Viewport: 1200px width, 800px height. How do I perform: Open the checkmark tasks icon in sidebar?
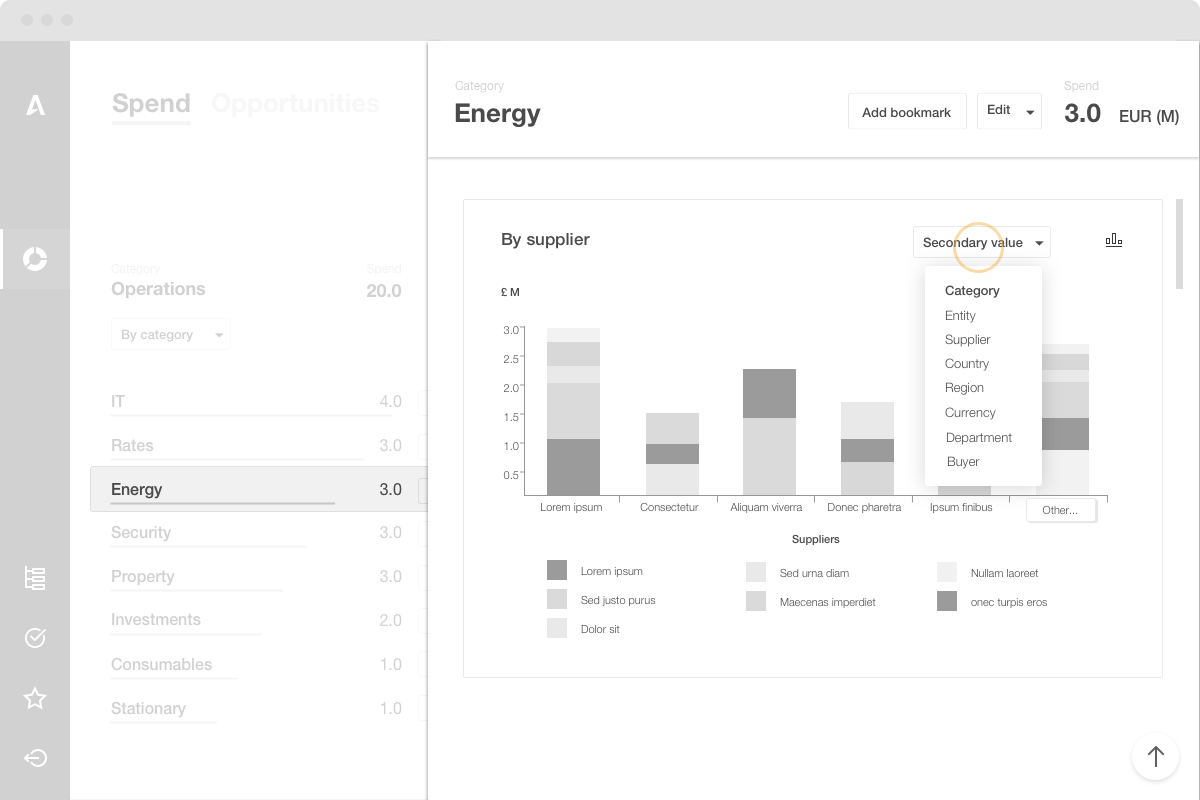pyautogui.click(x=35, y=638)
